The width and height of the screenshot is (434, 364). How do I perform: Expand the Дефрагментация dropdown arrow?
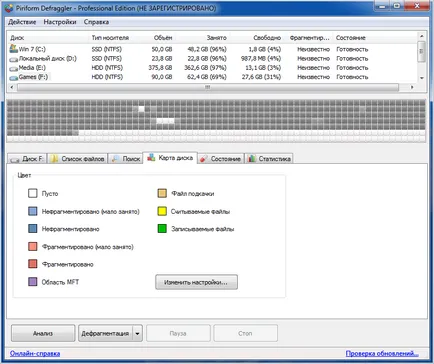pyautogui.click(x=137, y=333)
